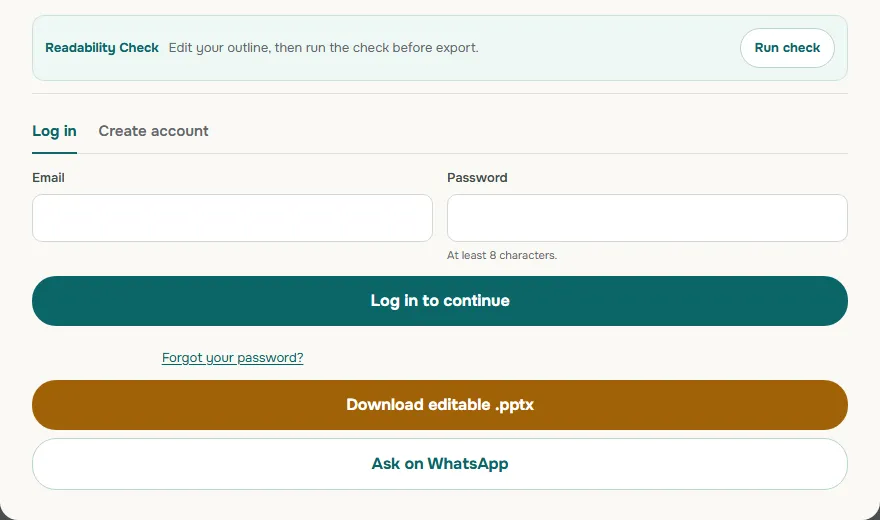
Task: Click the Readability Check heading text
Action: click(102, 48)
